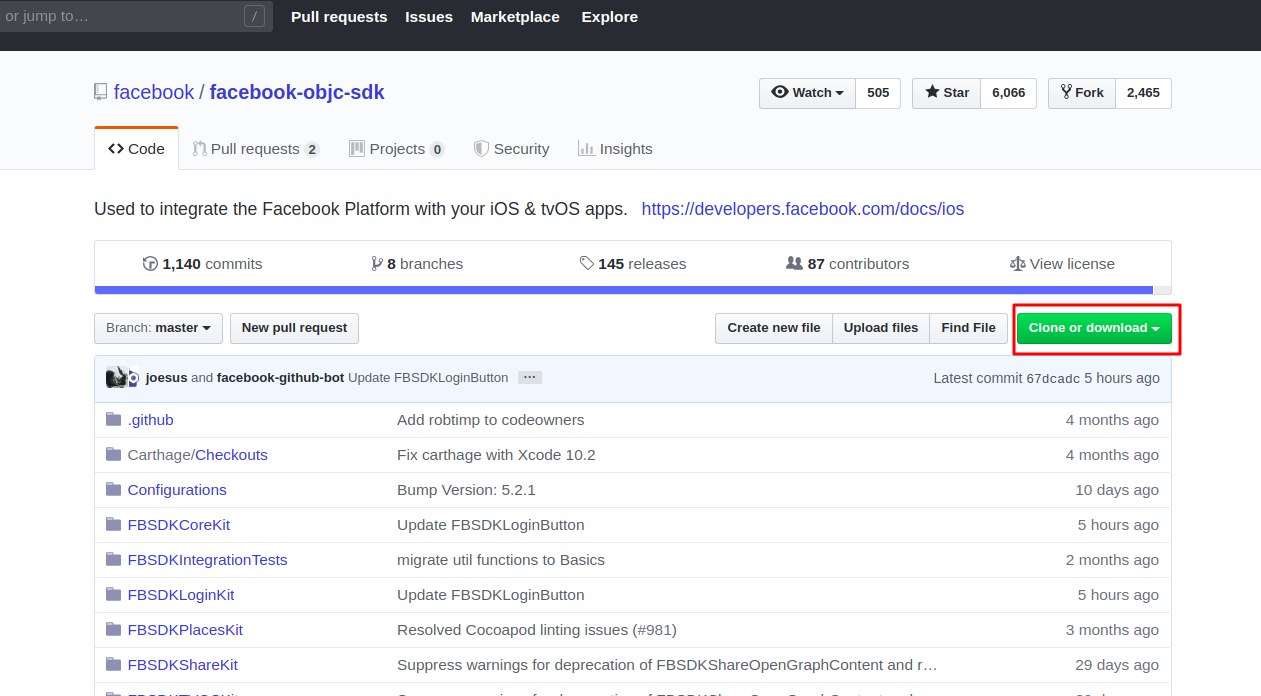The width and height of the screenshot is (1261, 696).
Task: Open joesus author link
Action: pyautogui.click(x=166, y=378)
